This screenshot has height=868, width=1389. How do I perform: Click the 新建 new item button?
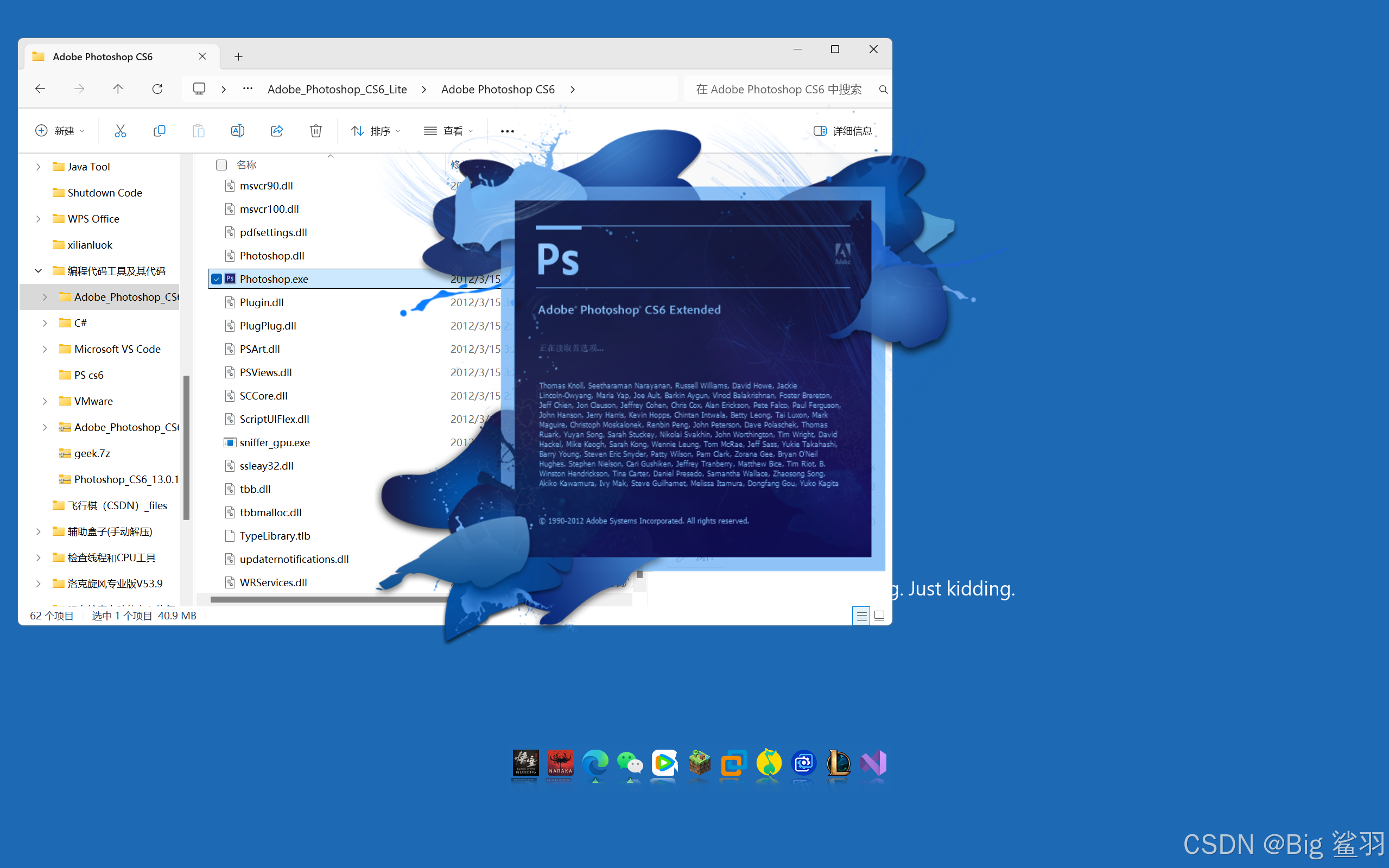coord(60,131)
